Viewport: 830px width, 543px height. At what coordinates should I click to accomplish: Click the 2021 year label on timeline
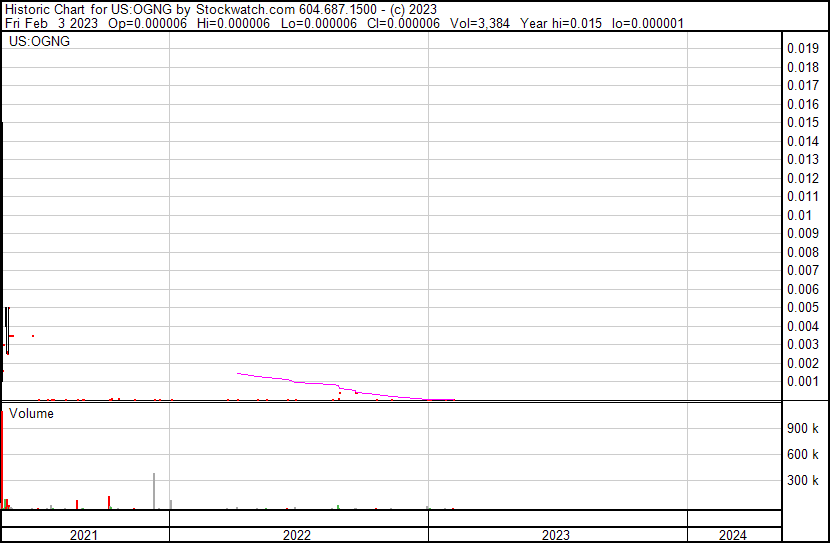click(84, 535)
